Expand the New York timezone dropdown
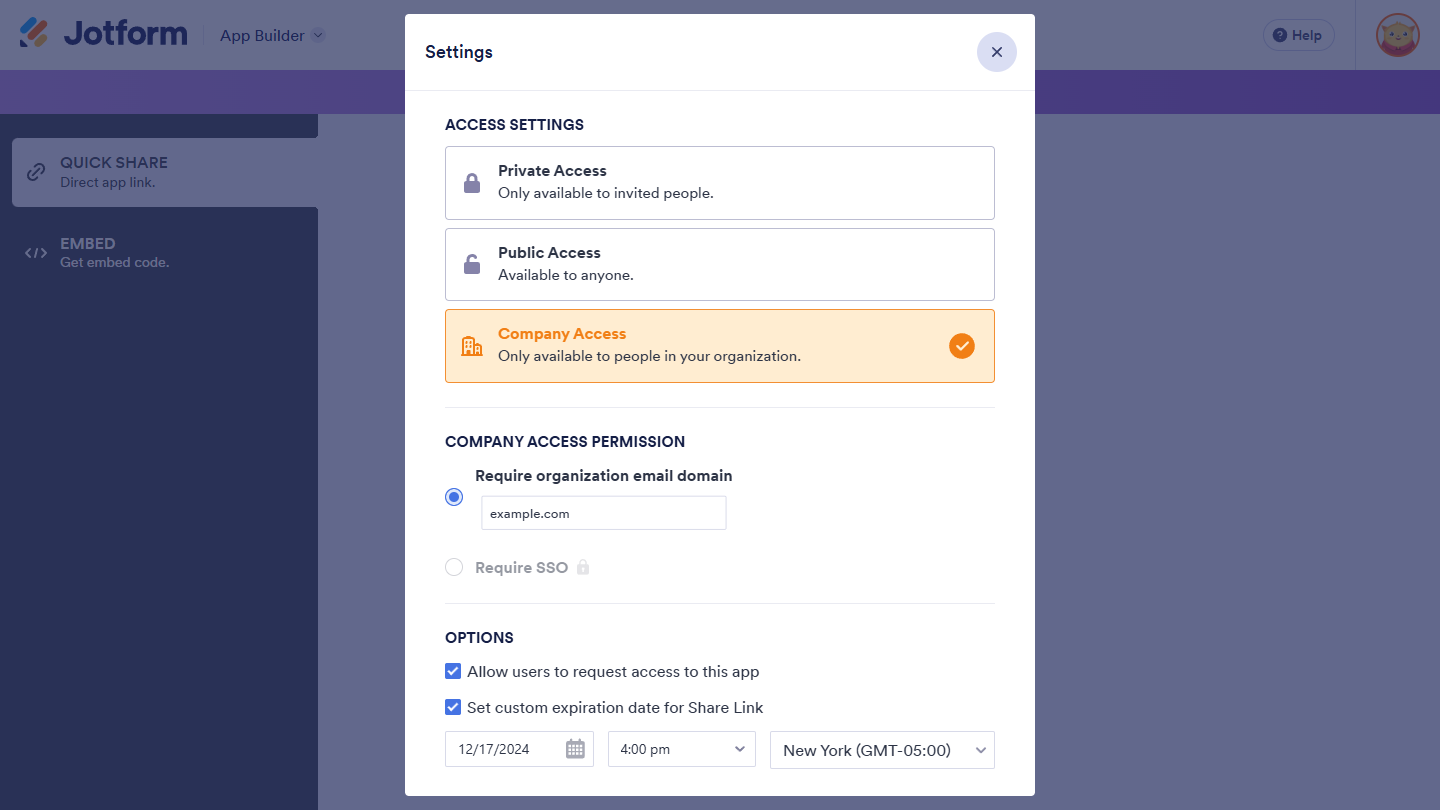Screen dimensions: 1440x810 [x=882, y=750]
